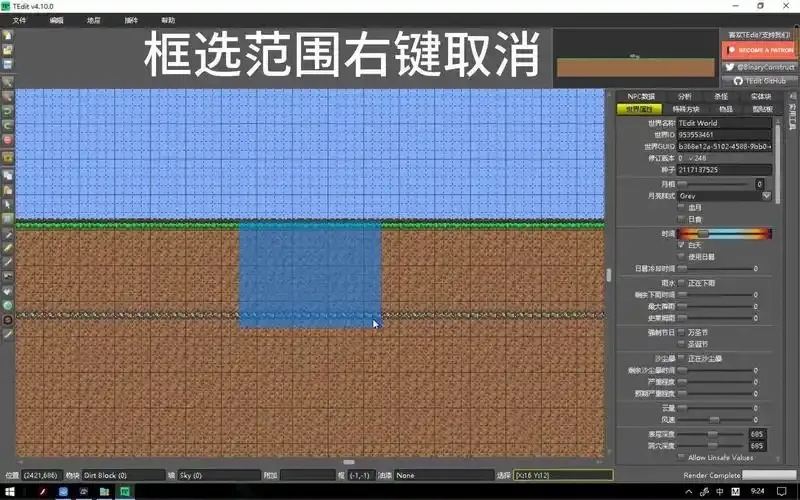Viewport: 800px width, 500px height.
Task: Open the 地层 menu
Action: click(x=93, y=20)
